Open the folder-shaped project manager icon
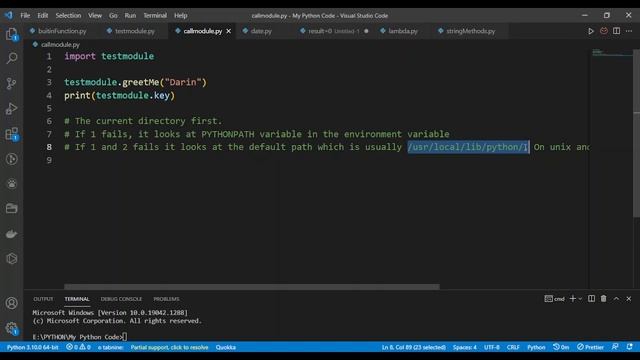 coord(11,209)
